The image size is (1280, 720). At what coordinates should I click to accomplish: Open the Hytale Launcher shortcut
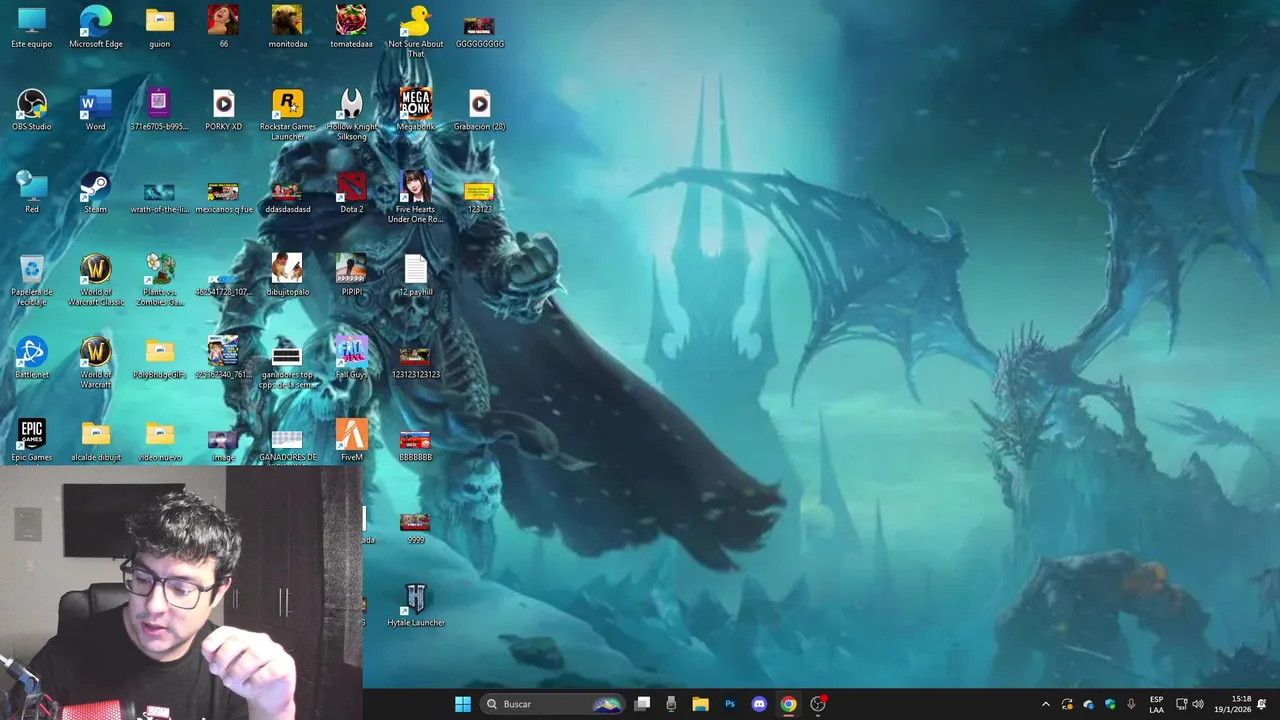pos(415,605)
